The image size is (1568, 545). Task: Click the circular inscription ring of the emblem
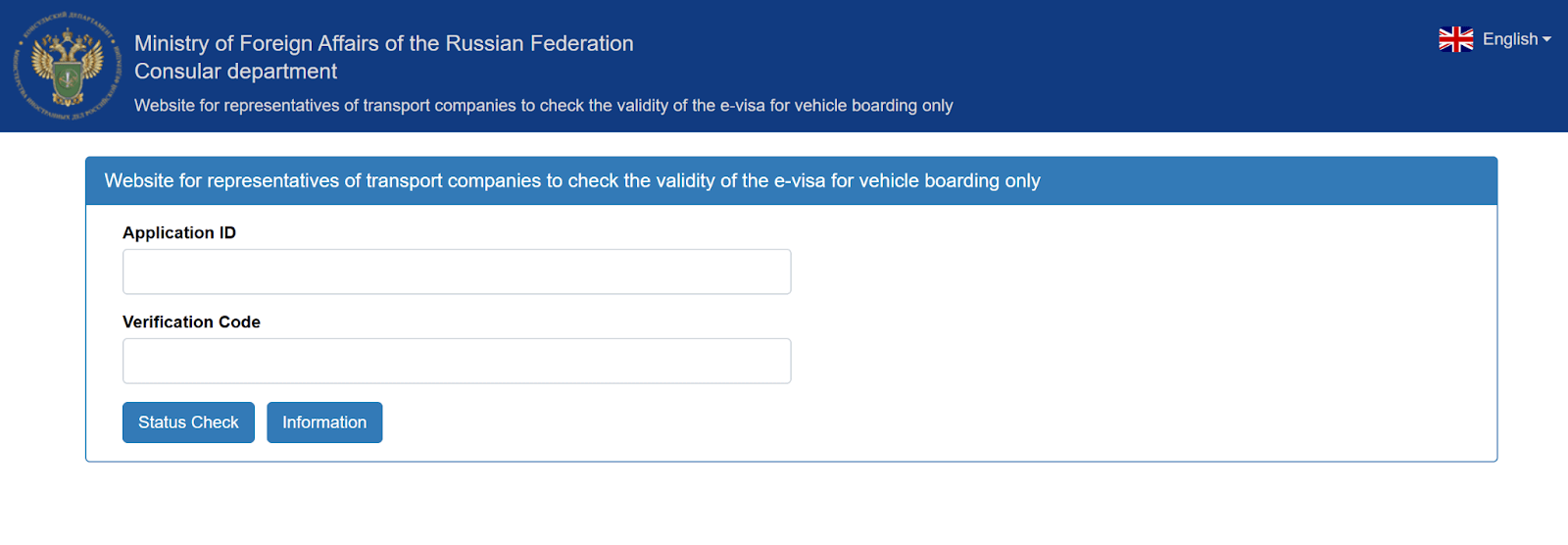tap(67, 18)
